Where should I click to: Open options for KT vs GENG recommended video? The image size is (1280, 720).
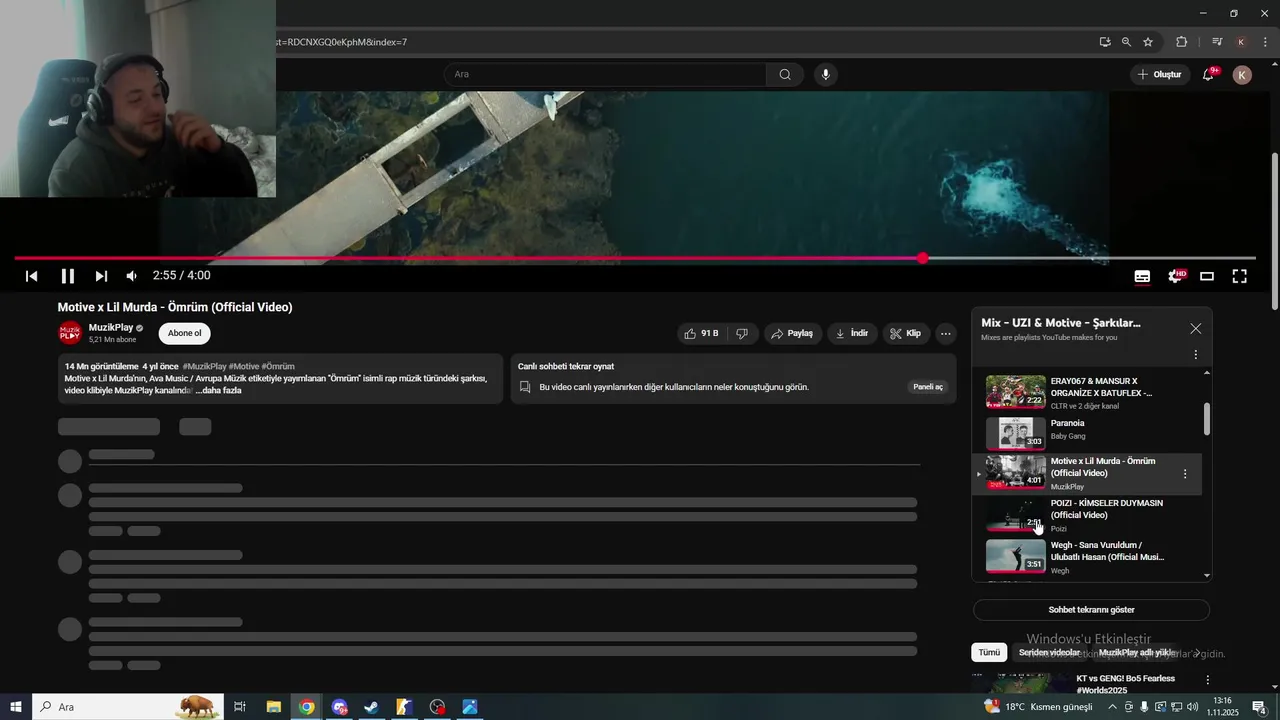pyautogui.click(x=1207, y=680)
